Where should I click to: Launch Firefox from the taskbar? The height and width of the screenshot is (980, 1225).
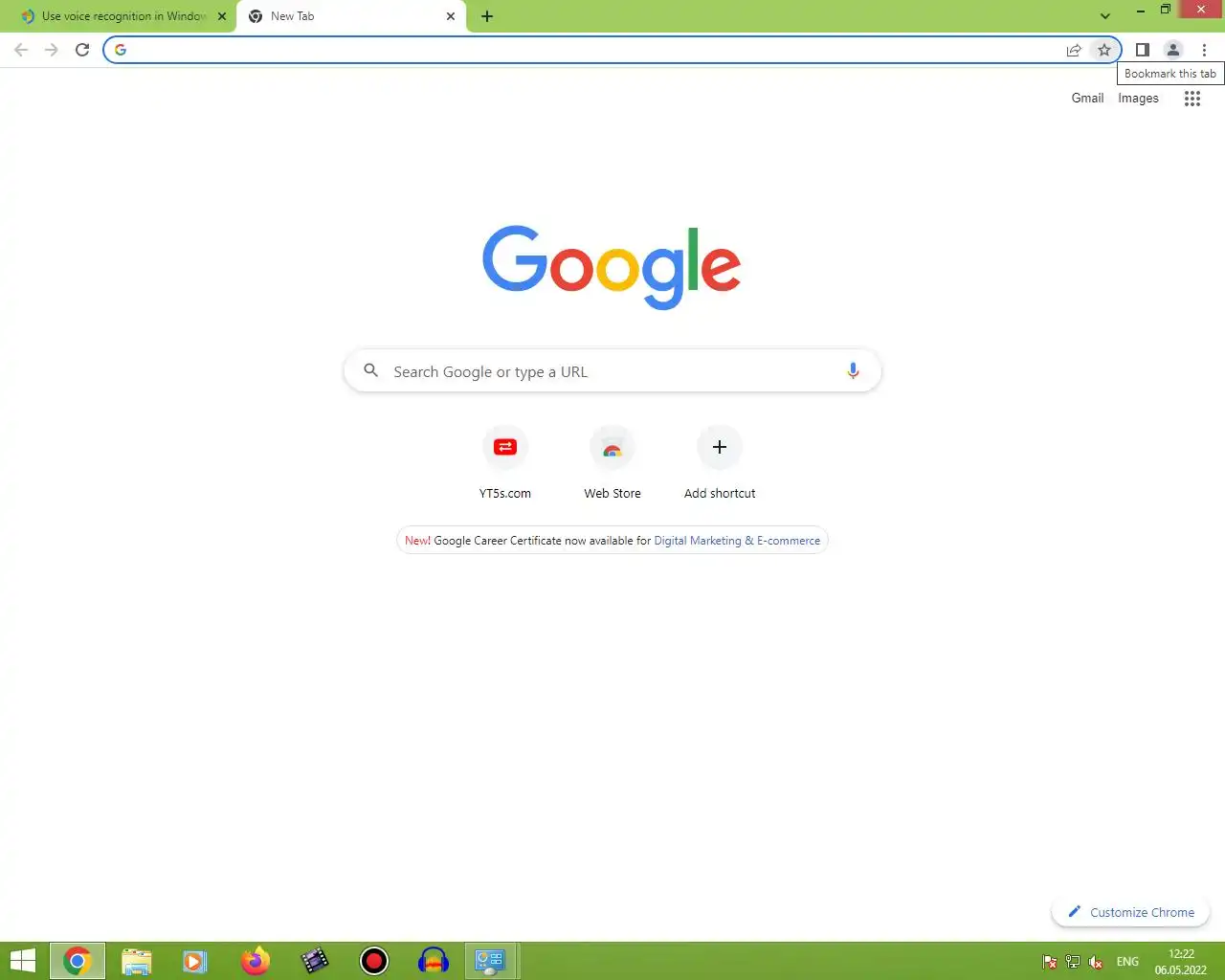pyautogui.click(x=256, y=961)
